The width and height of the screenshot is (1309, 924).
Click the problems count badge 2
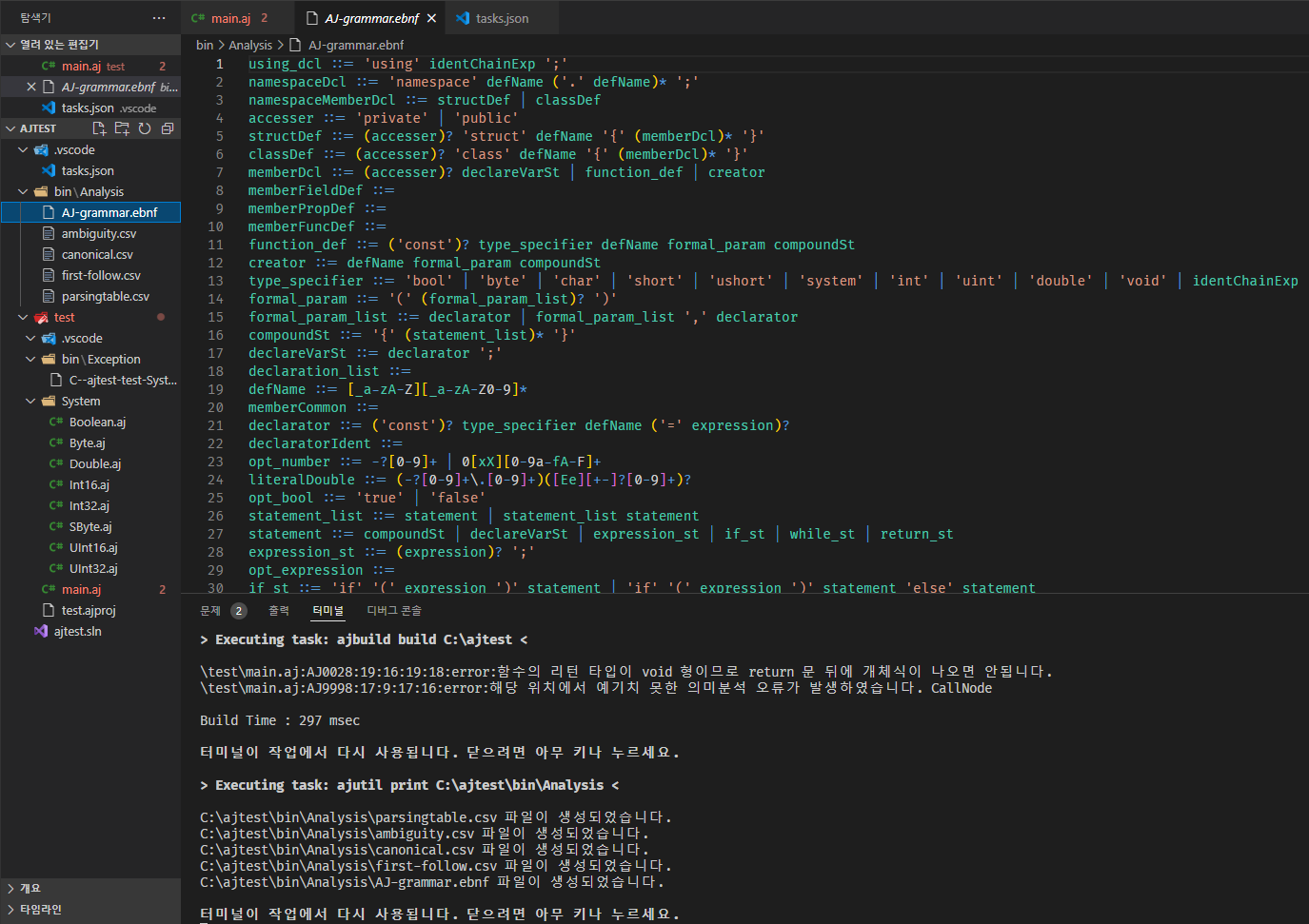tap(239, 611)
